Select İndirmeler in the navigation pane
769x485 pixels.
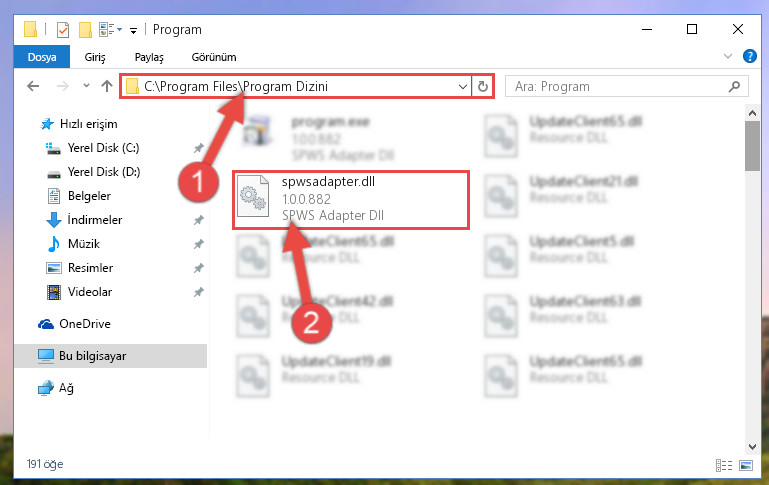coord(95,220)
